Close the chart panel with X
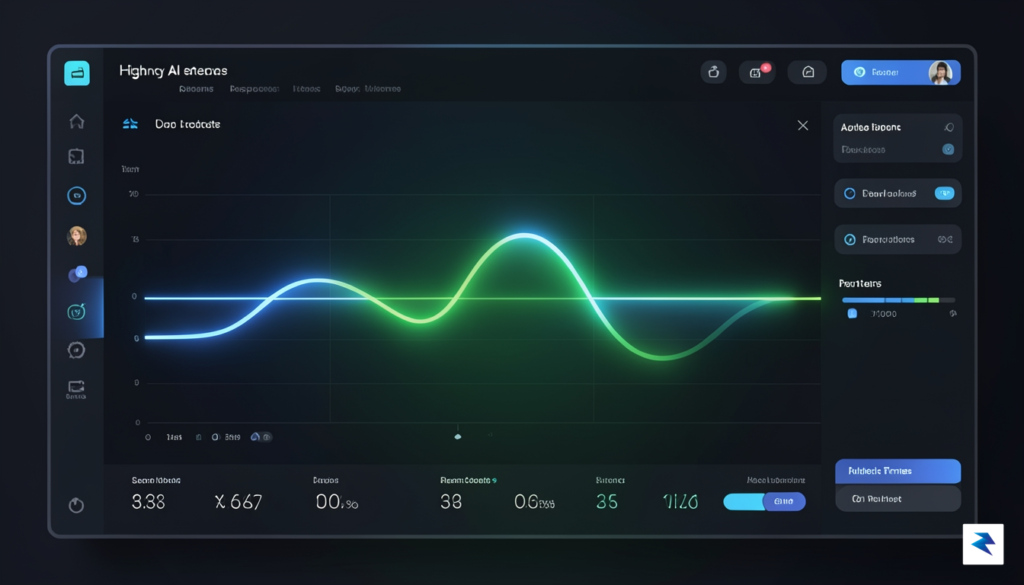The height and width of the screenshot is (585, 1024). [x=803, y=125]
